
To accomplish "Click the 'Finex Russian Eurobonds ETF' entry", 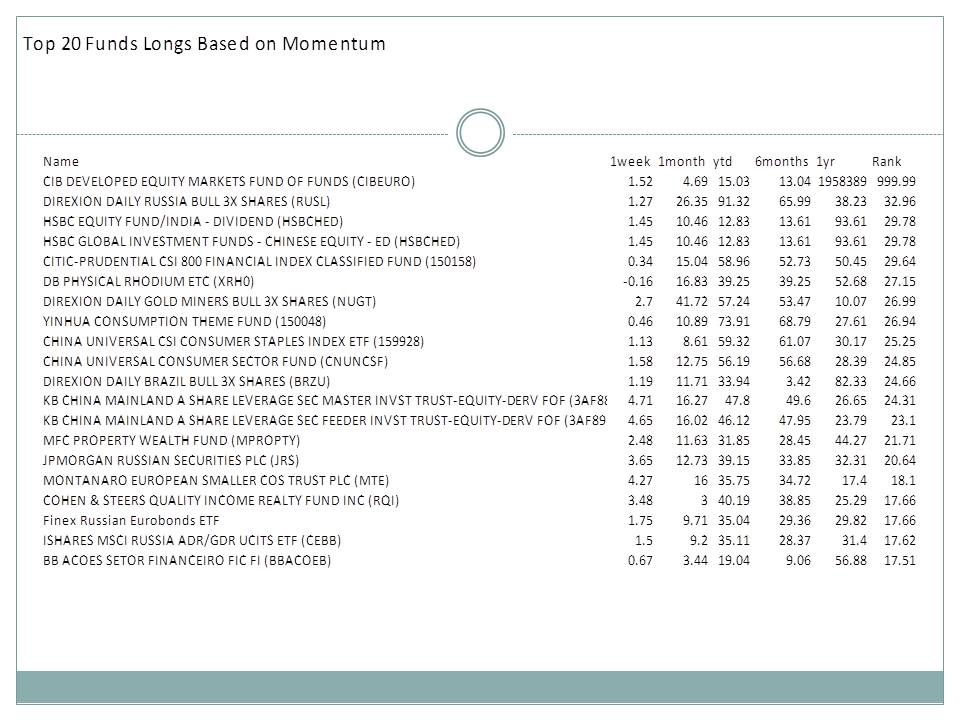I will coord(129,520).
